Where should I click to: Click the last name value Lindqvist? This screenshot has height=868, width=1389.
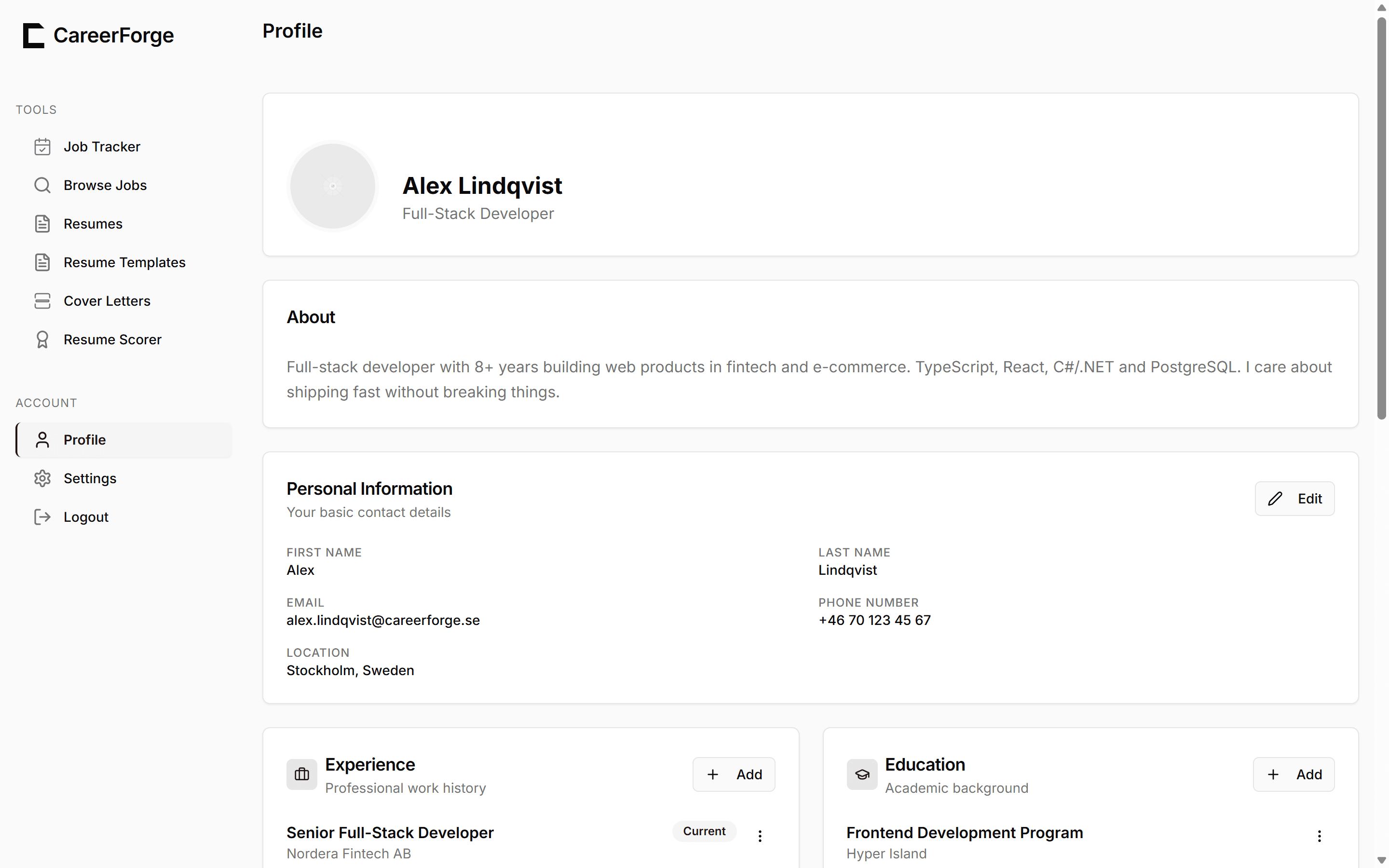click(848, 570)
